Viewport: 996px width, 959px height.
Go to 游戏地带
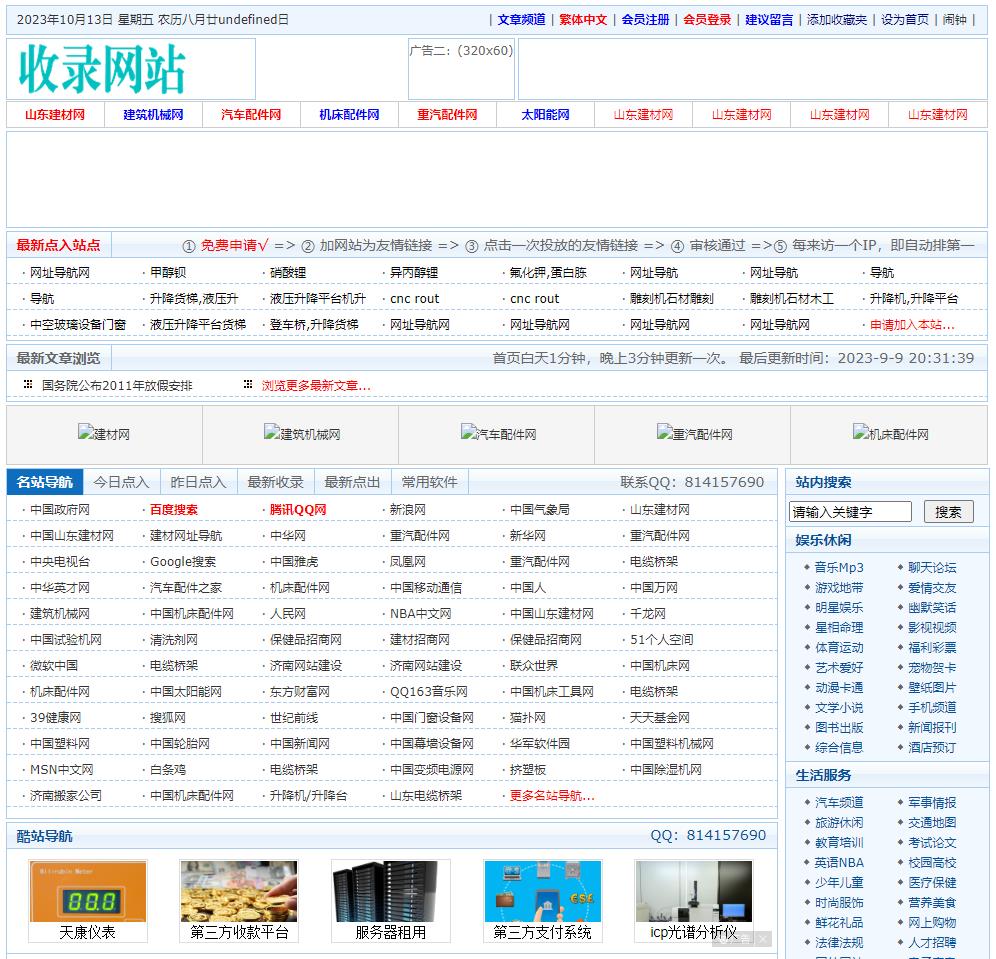click(x=839, y=587)
